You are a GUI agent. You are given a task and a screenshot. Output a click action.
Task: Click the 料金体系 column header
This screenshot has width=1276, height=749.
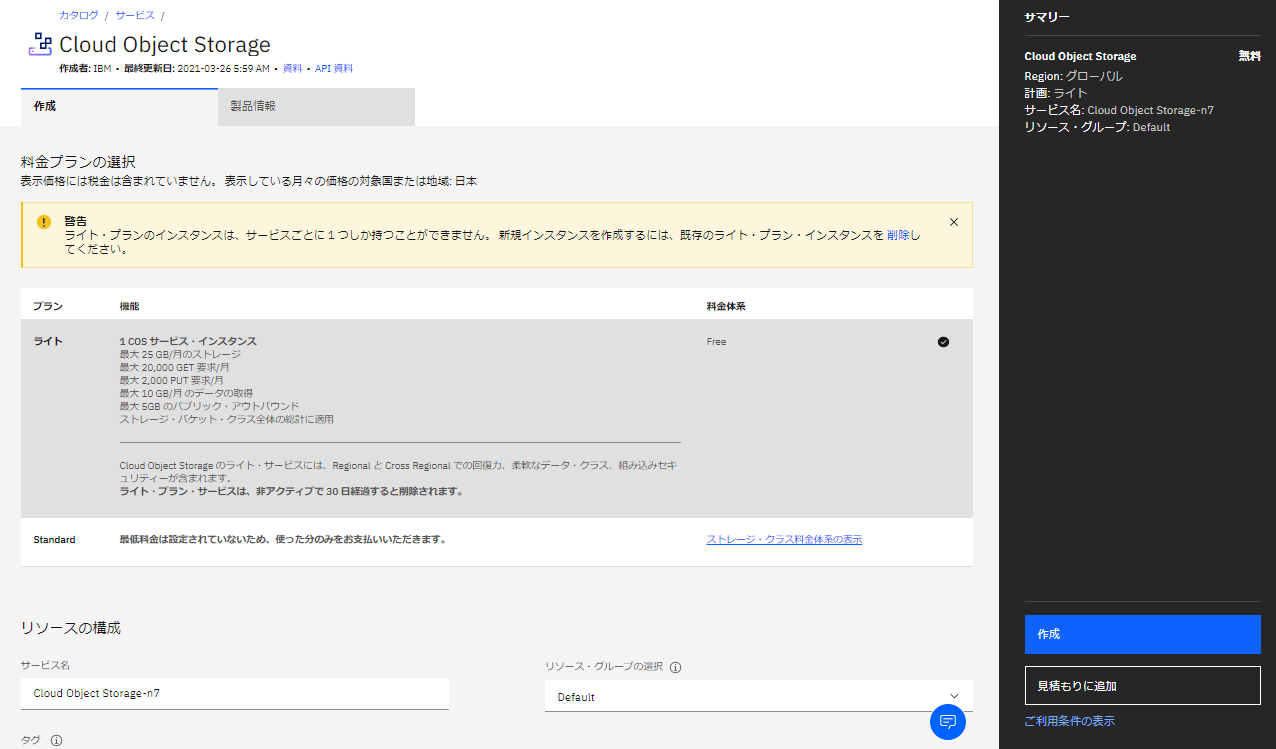[726, 306]
